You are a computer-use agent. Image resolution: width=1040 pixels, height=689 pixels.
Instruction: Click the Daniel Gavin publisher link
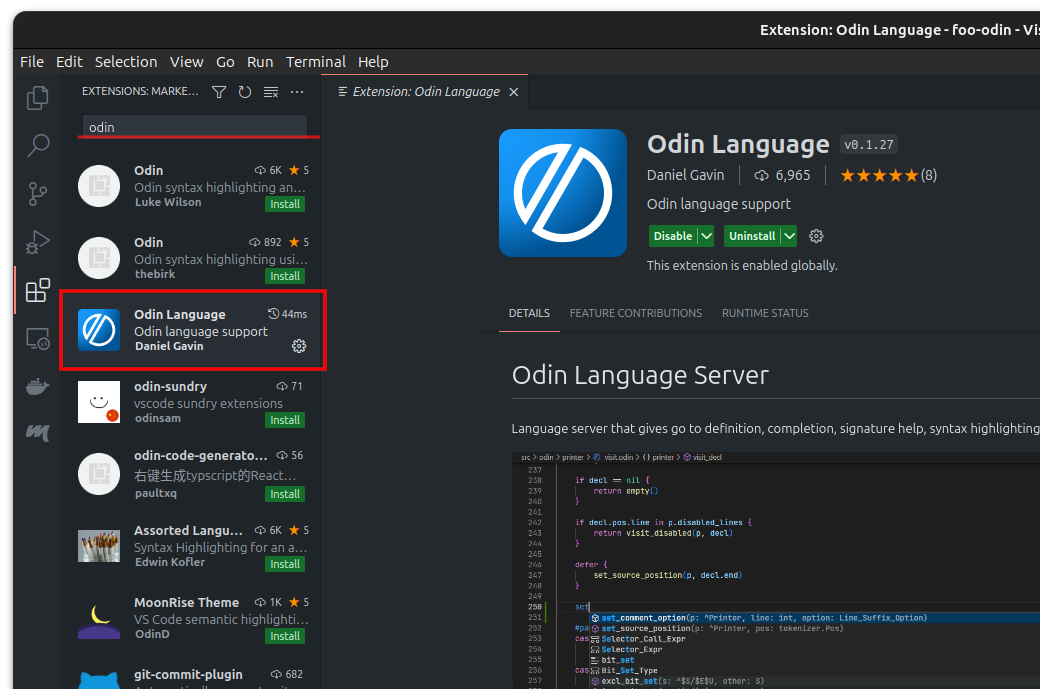pos(685,175)
